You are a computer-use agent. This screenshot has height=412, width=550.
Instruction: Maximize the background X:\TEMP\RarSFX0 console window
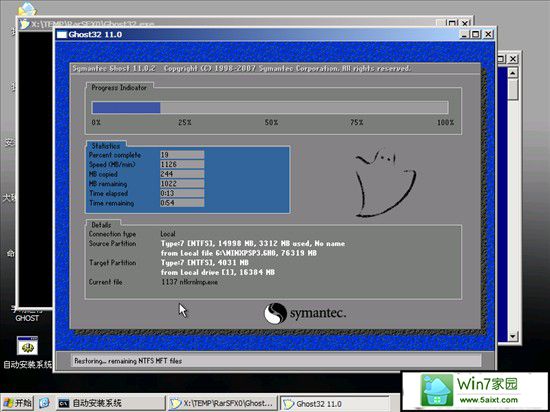click(452, 23)
